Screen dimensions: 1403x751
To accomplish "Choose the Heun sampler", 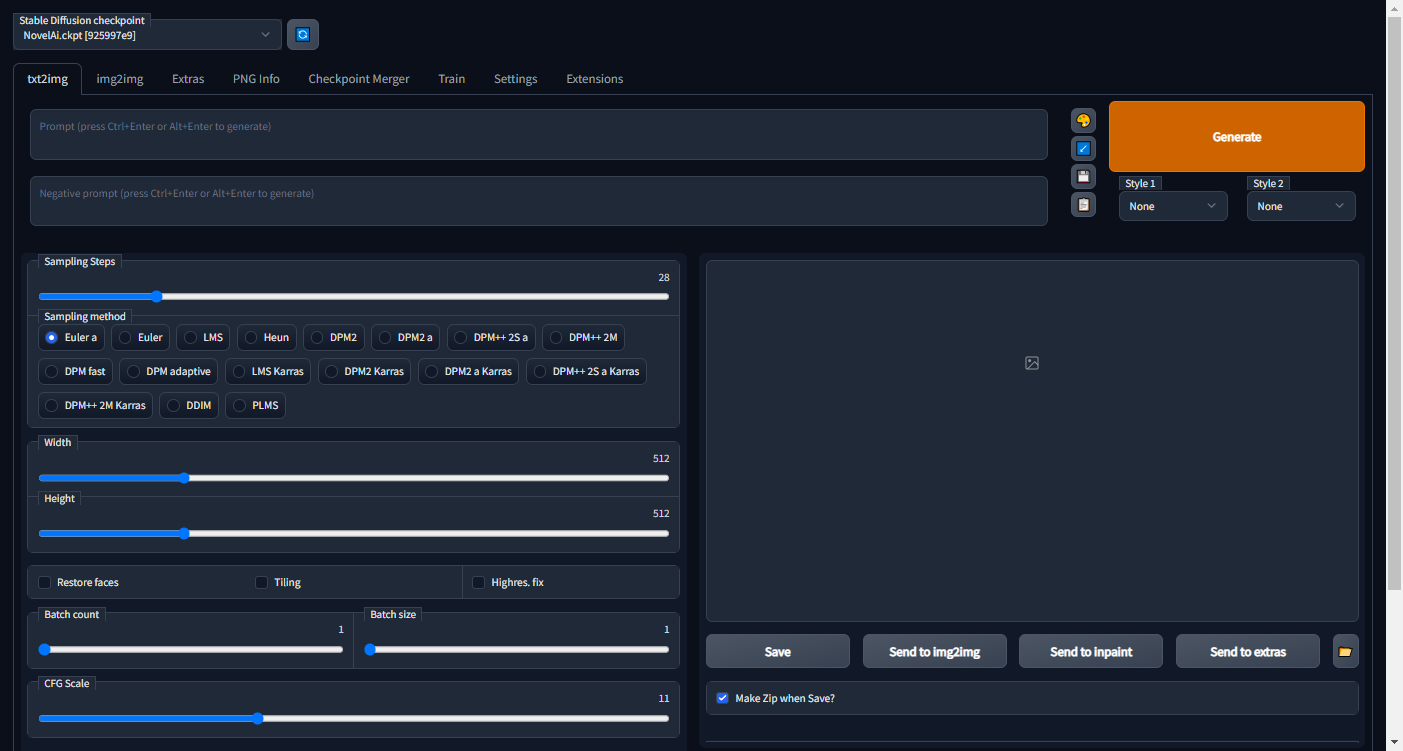I will pos(267,337).
